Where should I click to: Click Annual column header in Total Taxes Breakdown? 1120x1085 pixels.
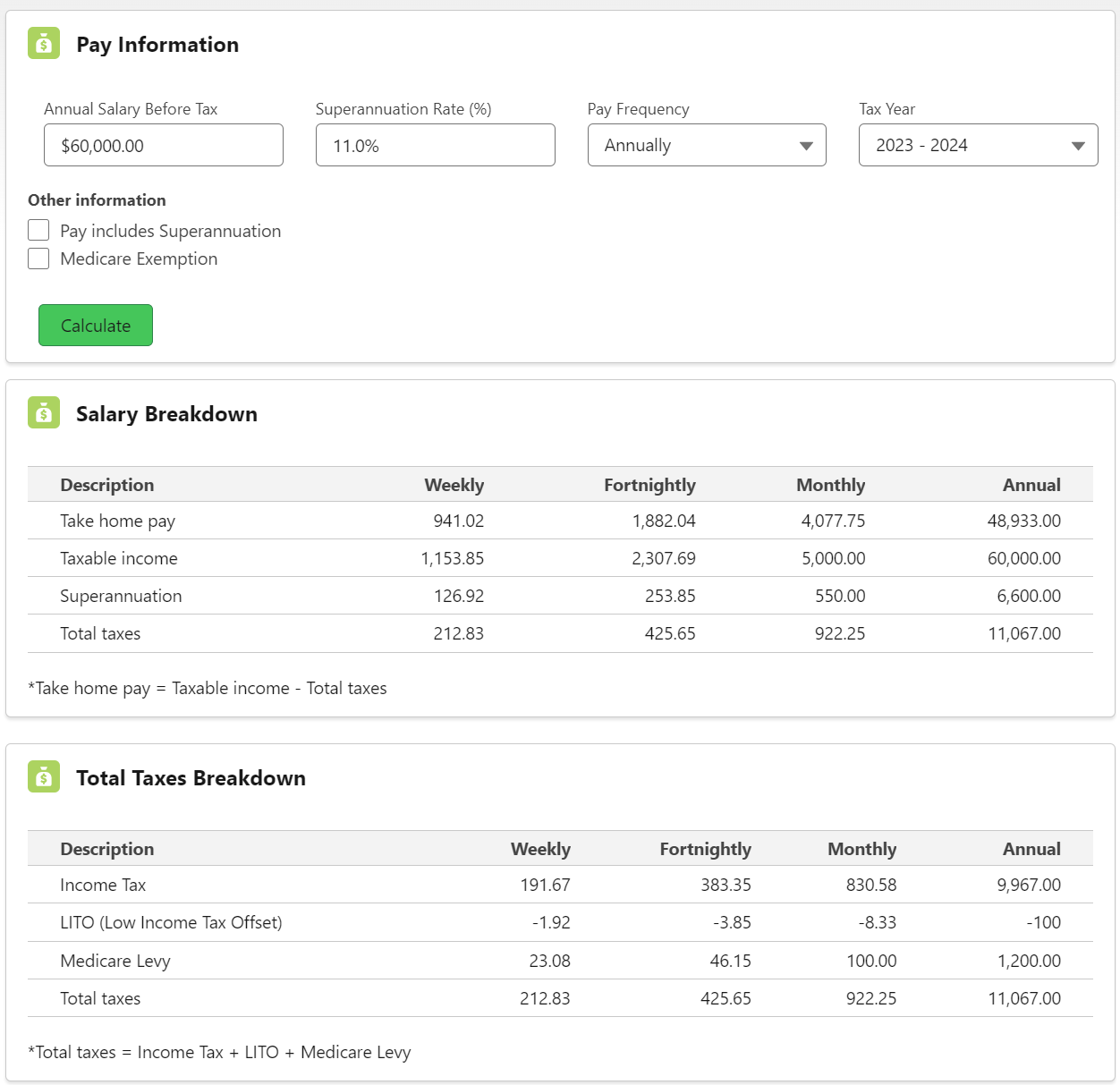tap(1031, 849)
